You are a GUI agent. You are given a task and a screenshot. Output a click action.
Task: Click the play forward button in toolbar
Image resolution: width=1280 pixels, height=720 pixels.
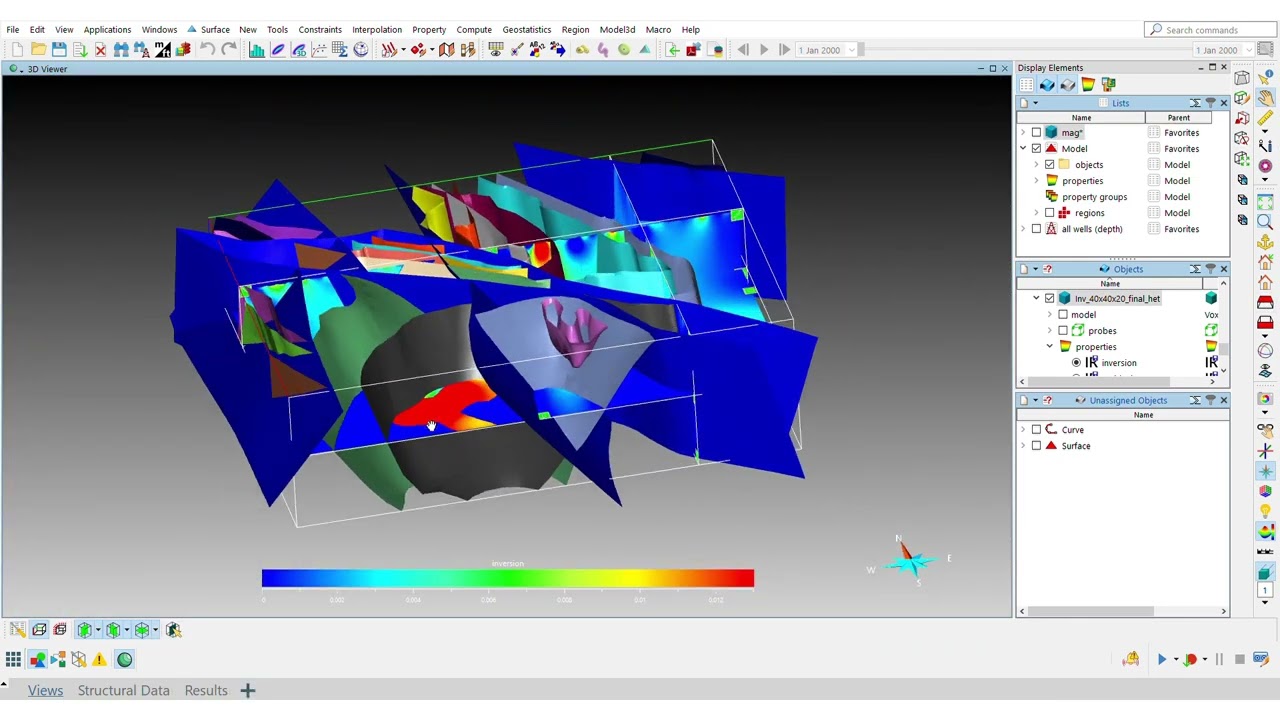click(x=764, y=50)
